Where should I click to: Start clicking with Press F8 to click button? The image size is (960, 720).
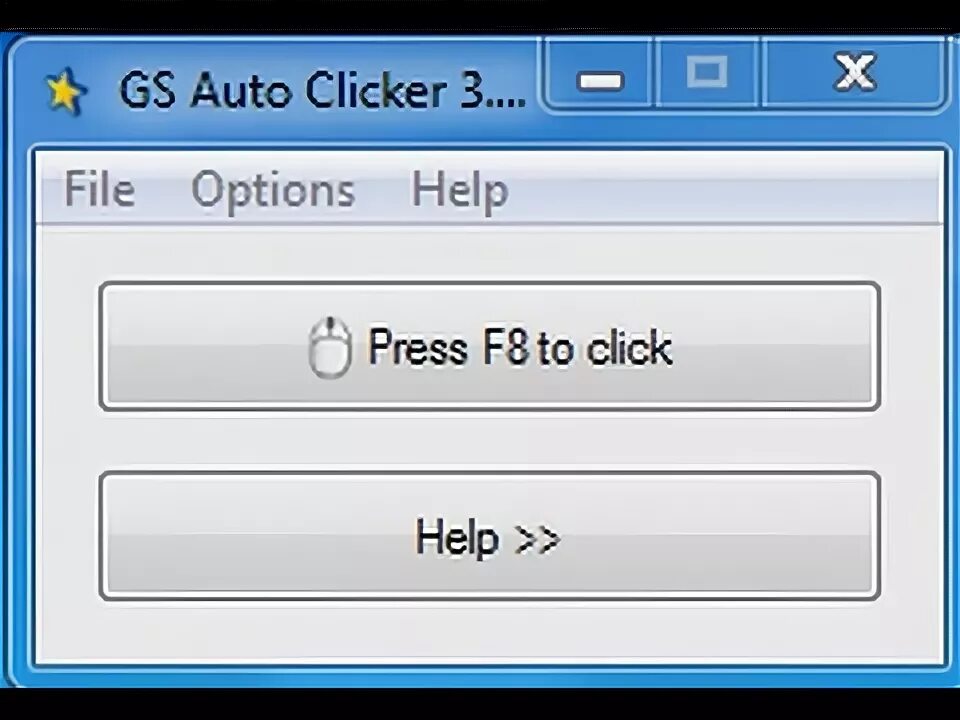(490, 347)
